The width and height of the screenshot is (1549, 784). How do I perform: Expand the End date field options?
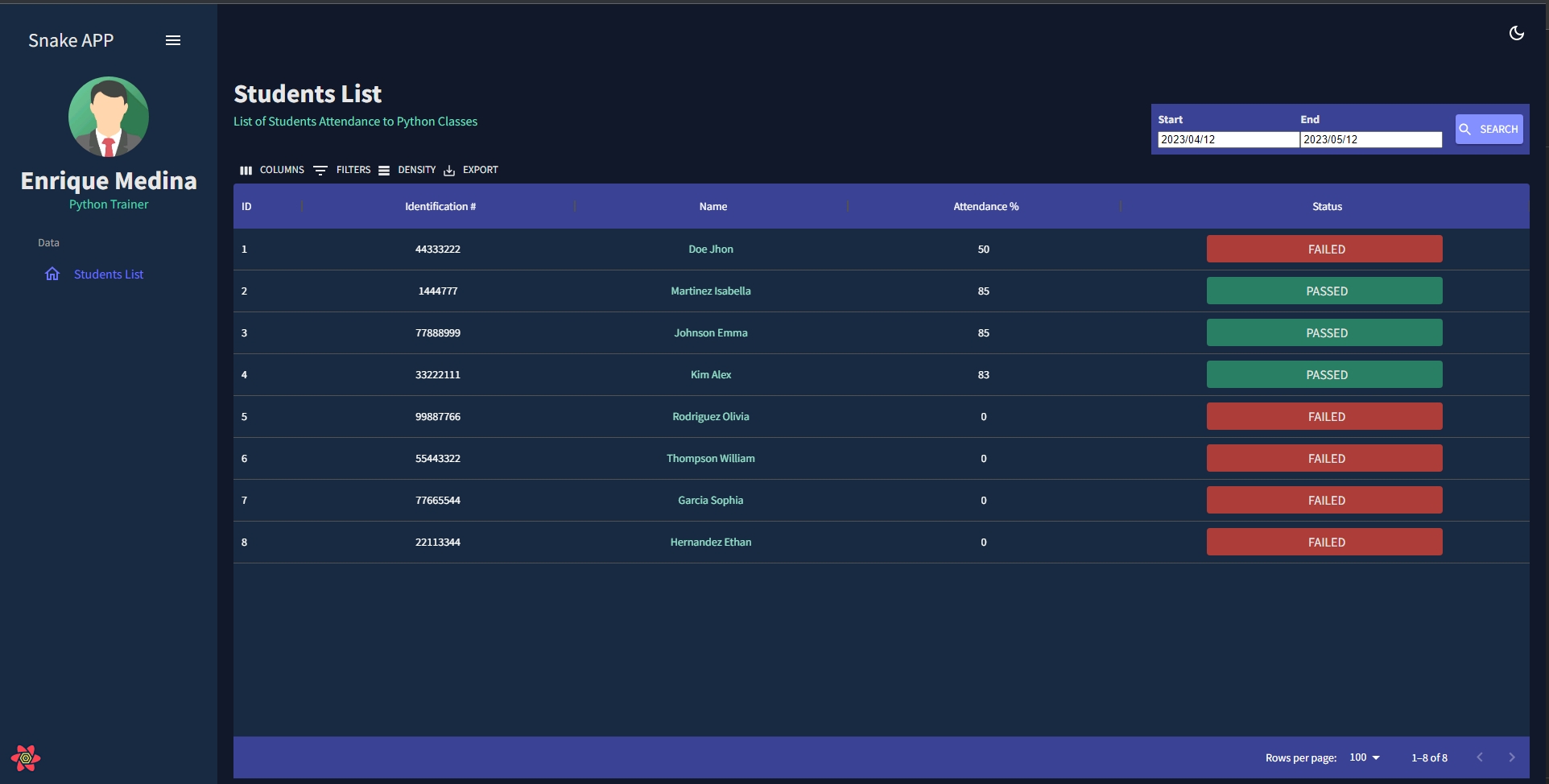click(x=1370, y=139)
